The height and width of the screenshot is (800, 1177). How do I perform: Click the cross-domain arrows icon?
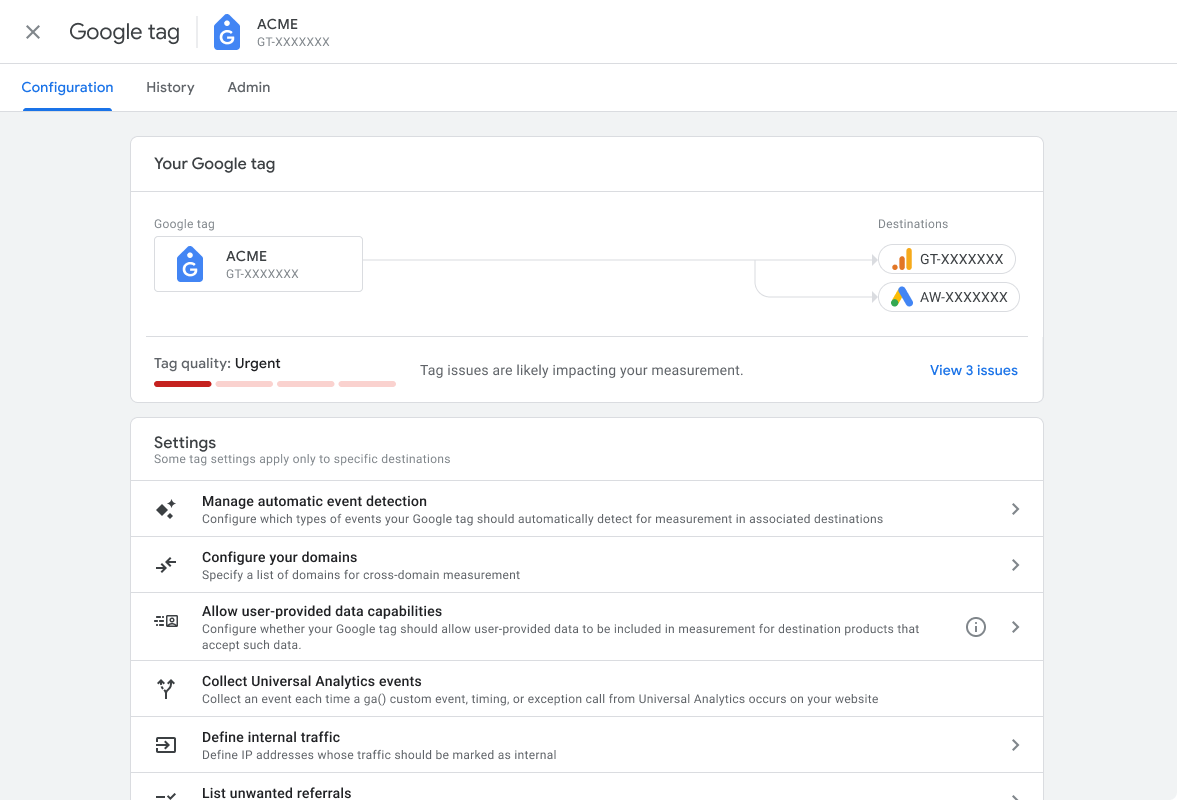(x=165, y=564)
